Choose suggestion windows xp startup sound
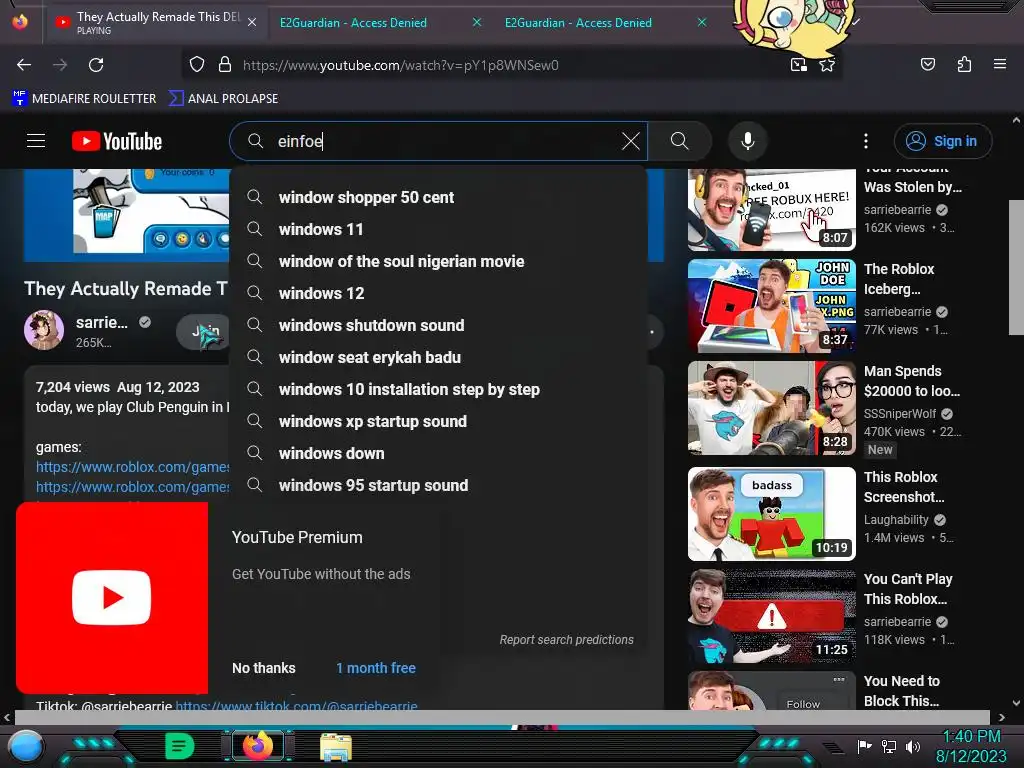The height and width of the screenshot is (768, 1024). coord(438,421)
